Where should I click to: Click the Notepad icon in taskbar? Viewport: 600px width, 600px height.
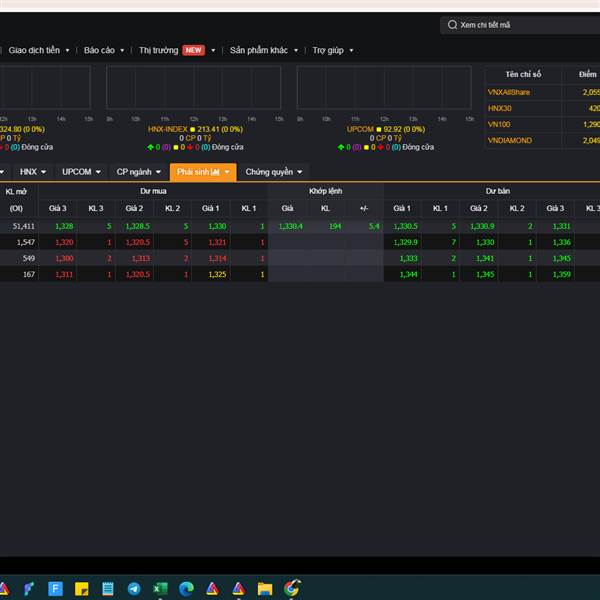coord(108,588)
